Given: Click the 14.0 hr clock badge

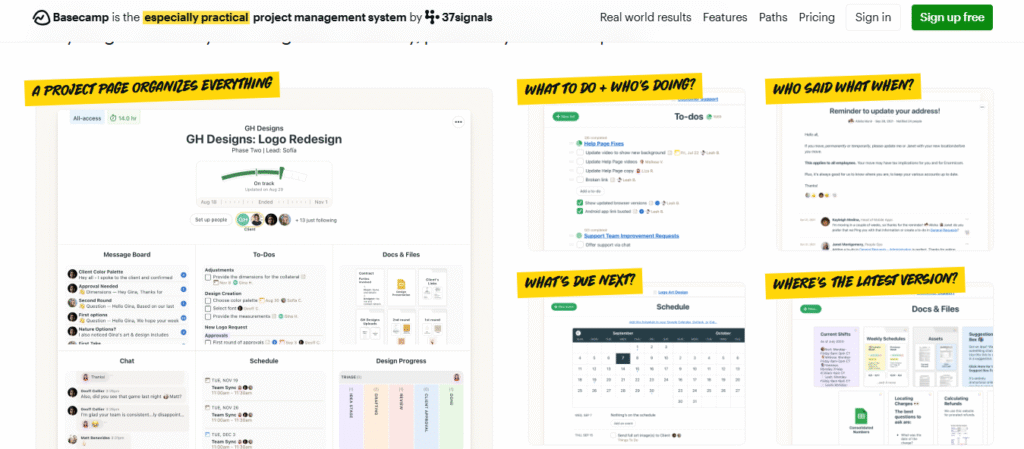Looking at the screenshot, I should coord(123,119).
